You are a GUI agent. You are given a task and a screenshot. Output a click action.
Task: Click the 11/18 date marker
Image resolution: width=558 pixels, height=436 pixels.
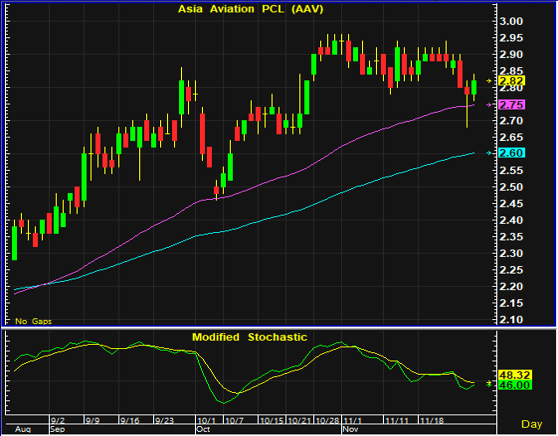click(x=432, y=420)
